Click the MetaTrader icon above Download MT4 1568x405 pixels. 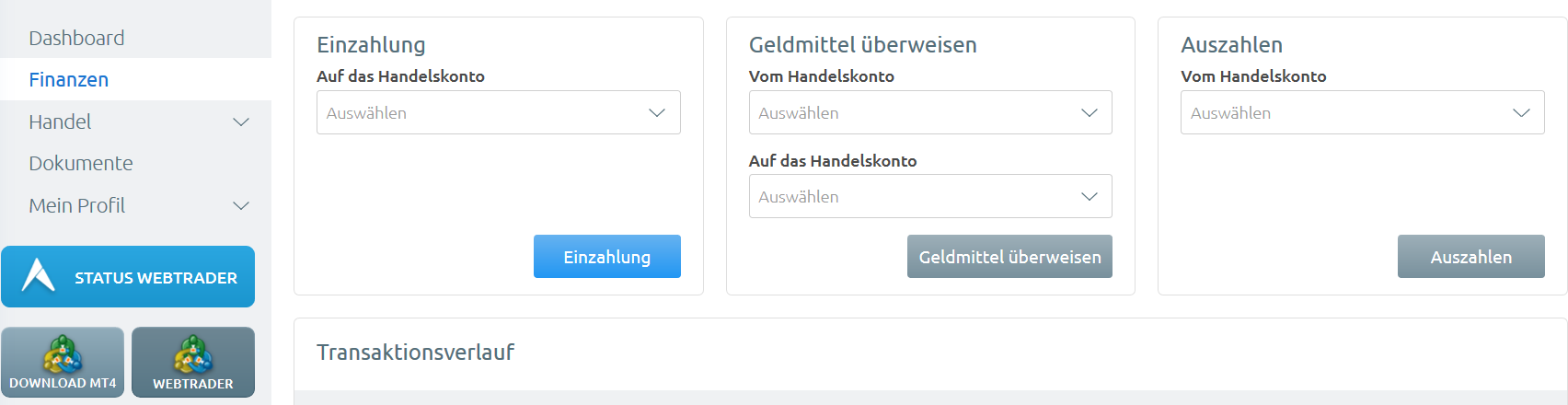(63, 354)
